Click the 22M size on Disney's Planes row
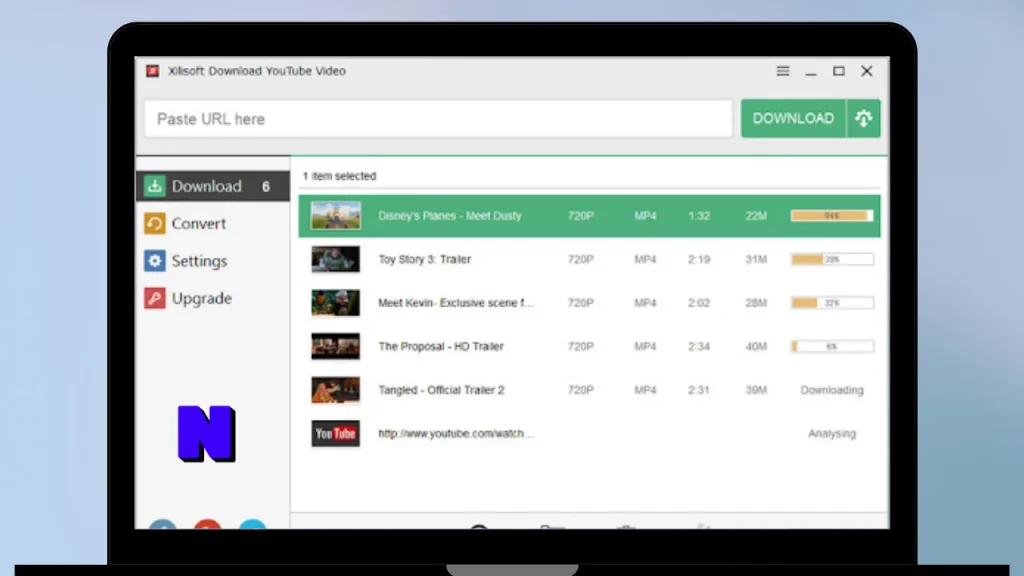 coord(756,216)
